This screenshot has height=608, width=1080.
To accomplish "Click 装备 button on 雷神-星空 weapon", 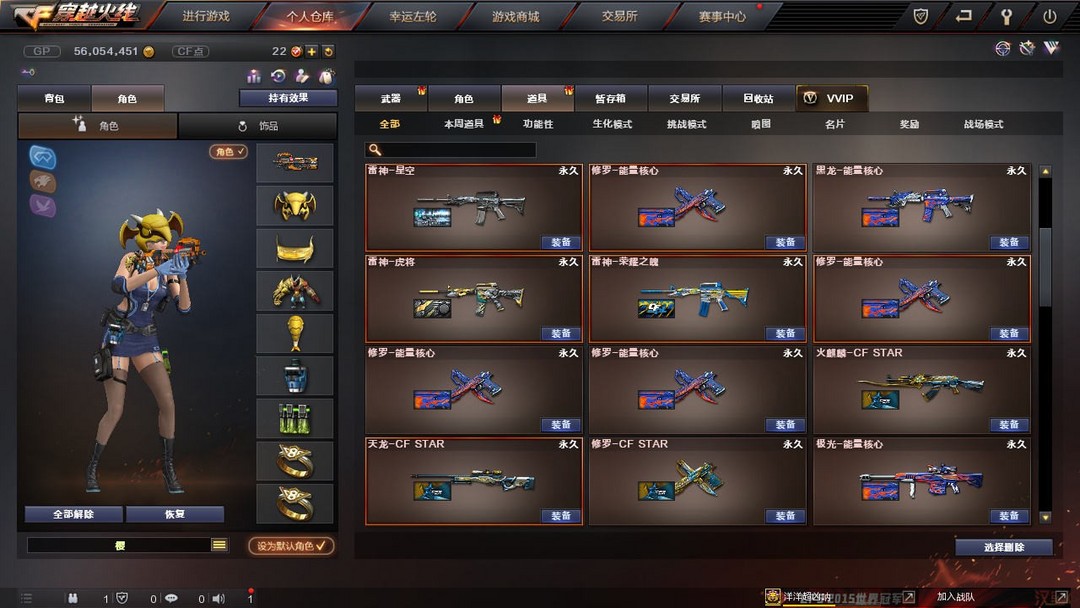I will (x=561, y=242).
